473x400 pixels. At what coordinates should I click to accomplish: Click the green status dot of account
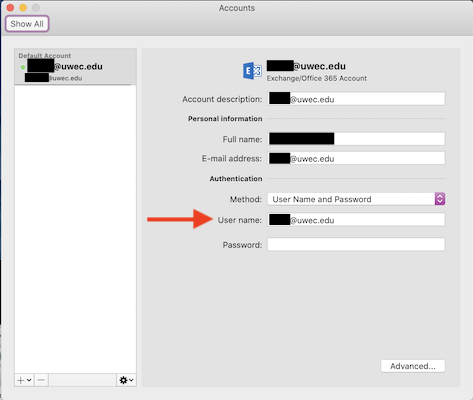point(23,67)
